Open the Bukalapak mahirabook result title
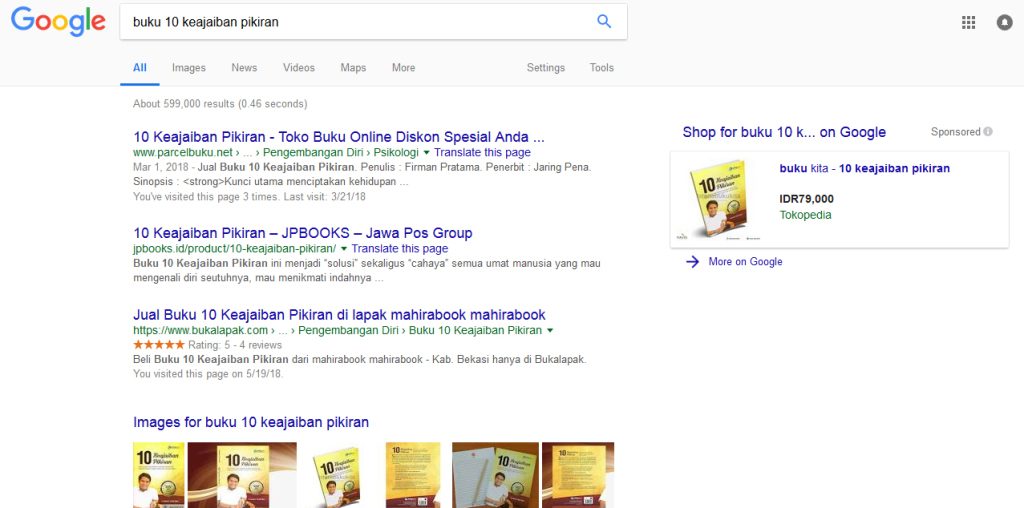The width and height of the screenshot is (1024, 508). (x=340, y=315)
